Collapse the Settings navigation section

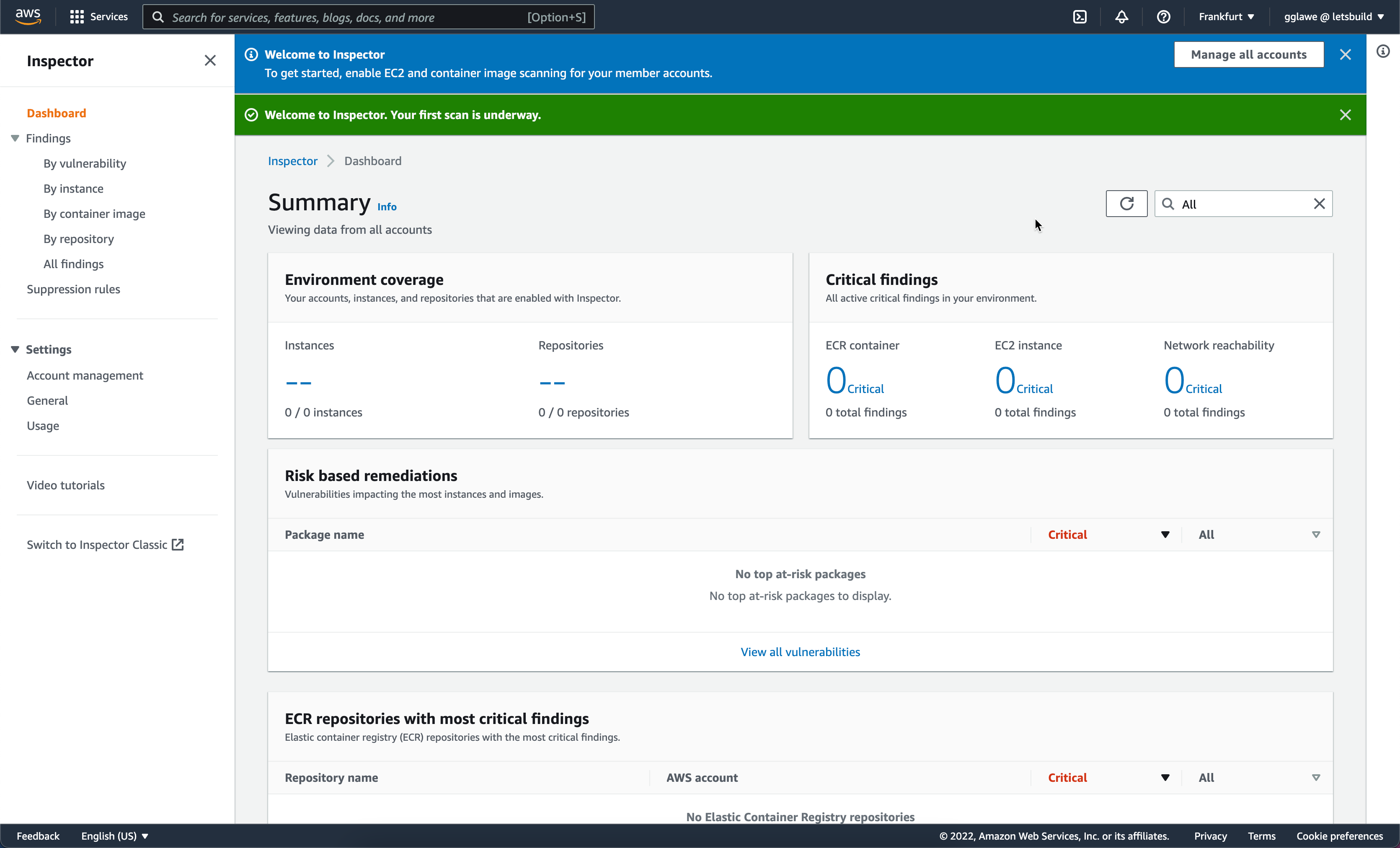click(x=15, y=349)
